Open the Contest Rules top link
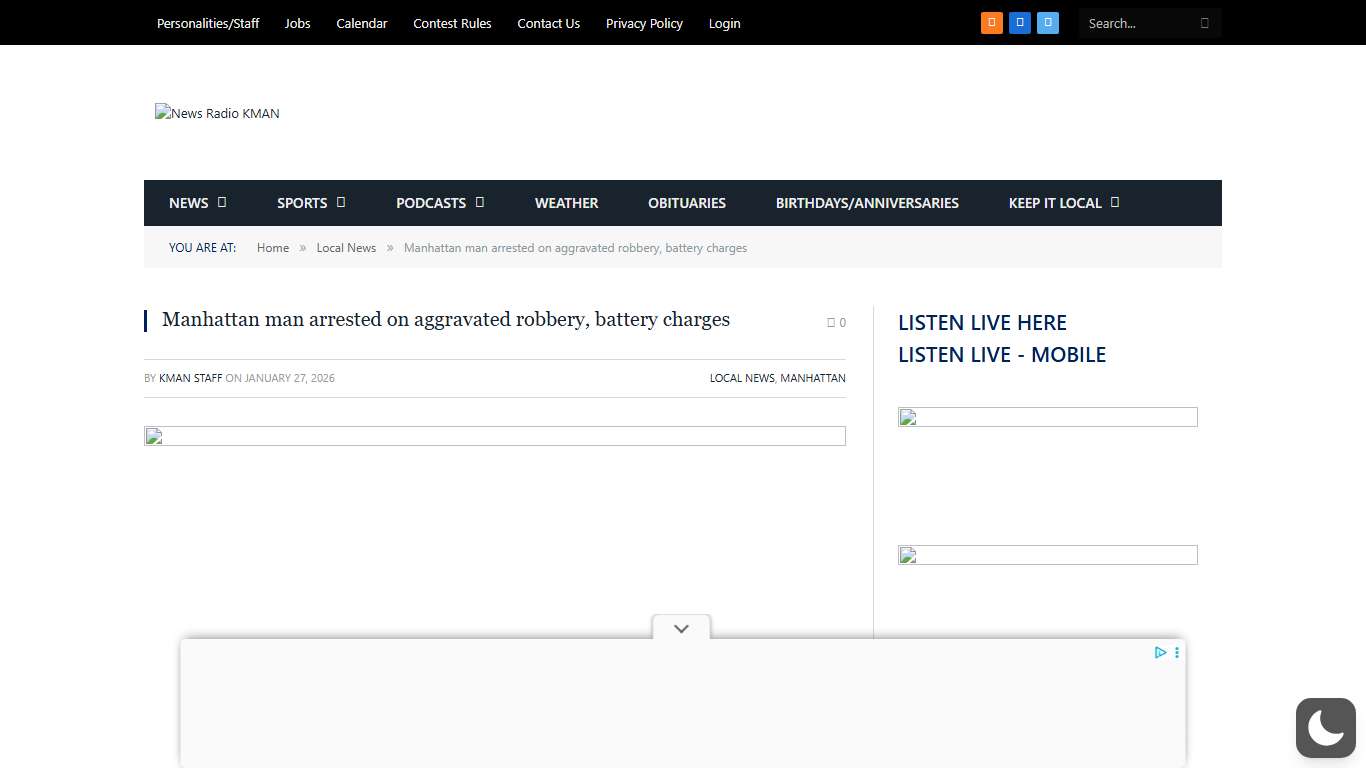Viewport: 1366px width, 768px height. [452, 23]
